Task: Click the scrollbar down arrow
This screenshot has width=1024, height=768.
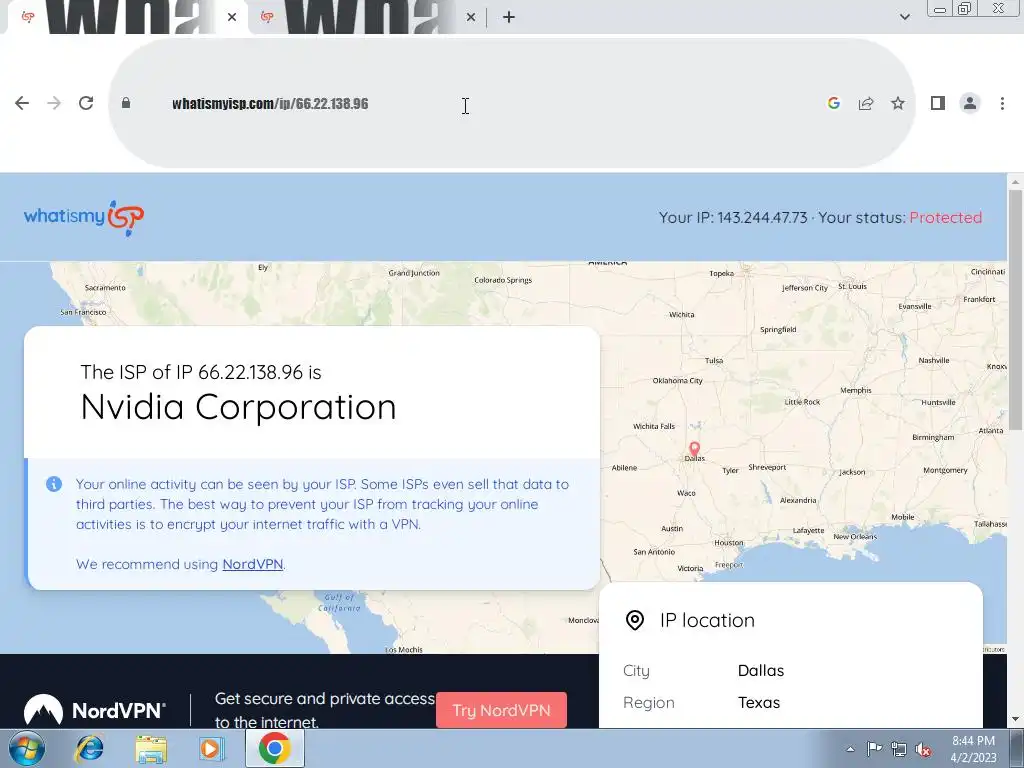Action: pyautogui.click(x=1015, y=720)
